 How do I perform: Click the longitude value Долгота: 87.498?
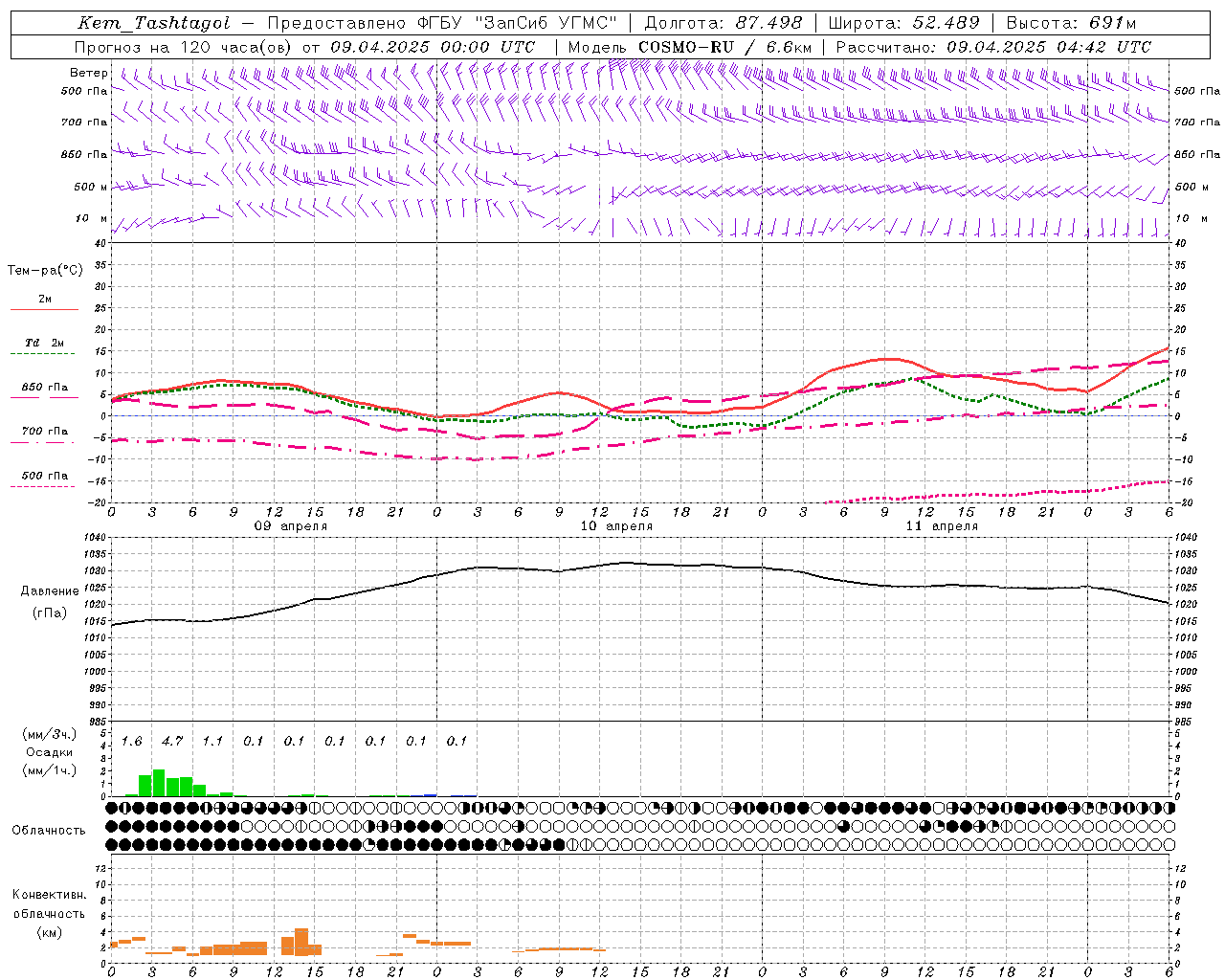click(x=724, y=23)
